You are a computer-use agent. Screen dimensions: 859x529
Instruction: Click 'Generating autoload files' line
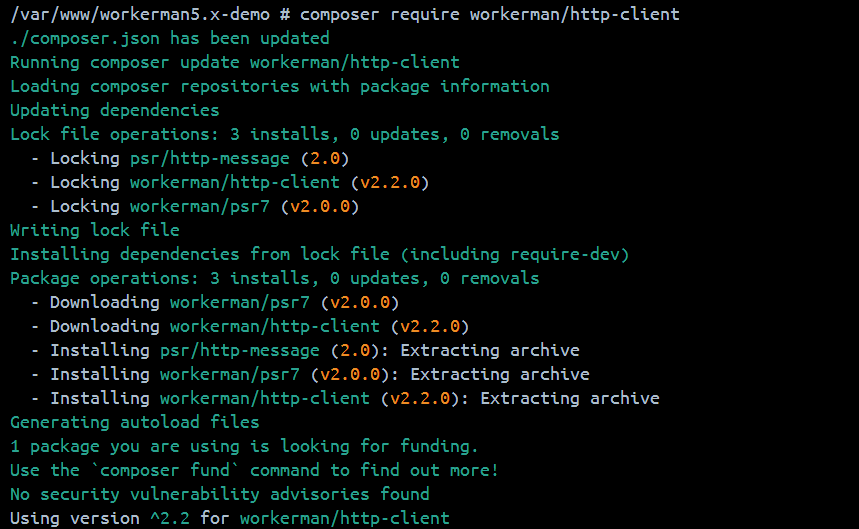134,422
